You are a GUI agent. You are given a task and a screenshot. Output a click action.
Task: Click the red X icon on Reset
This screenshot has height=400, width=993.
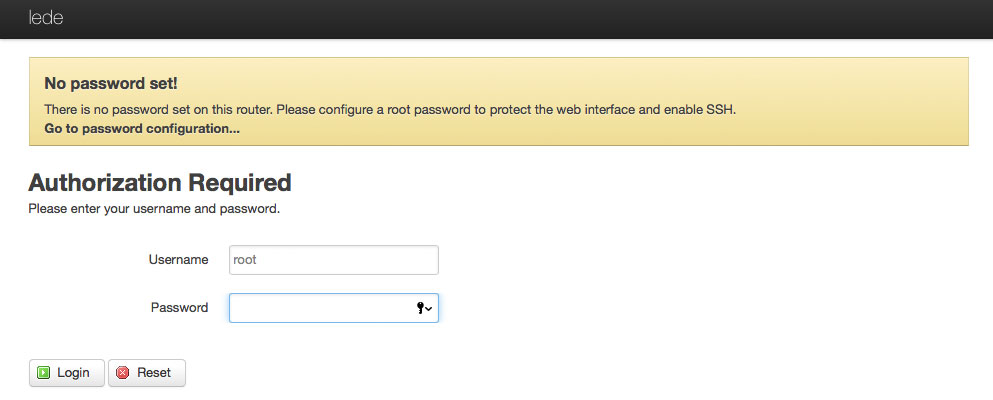[123, 373]
